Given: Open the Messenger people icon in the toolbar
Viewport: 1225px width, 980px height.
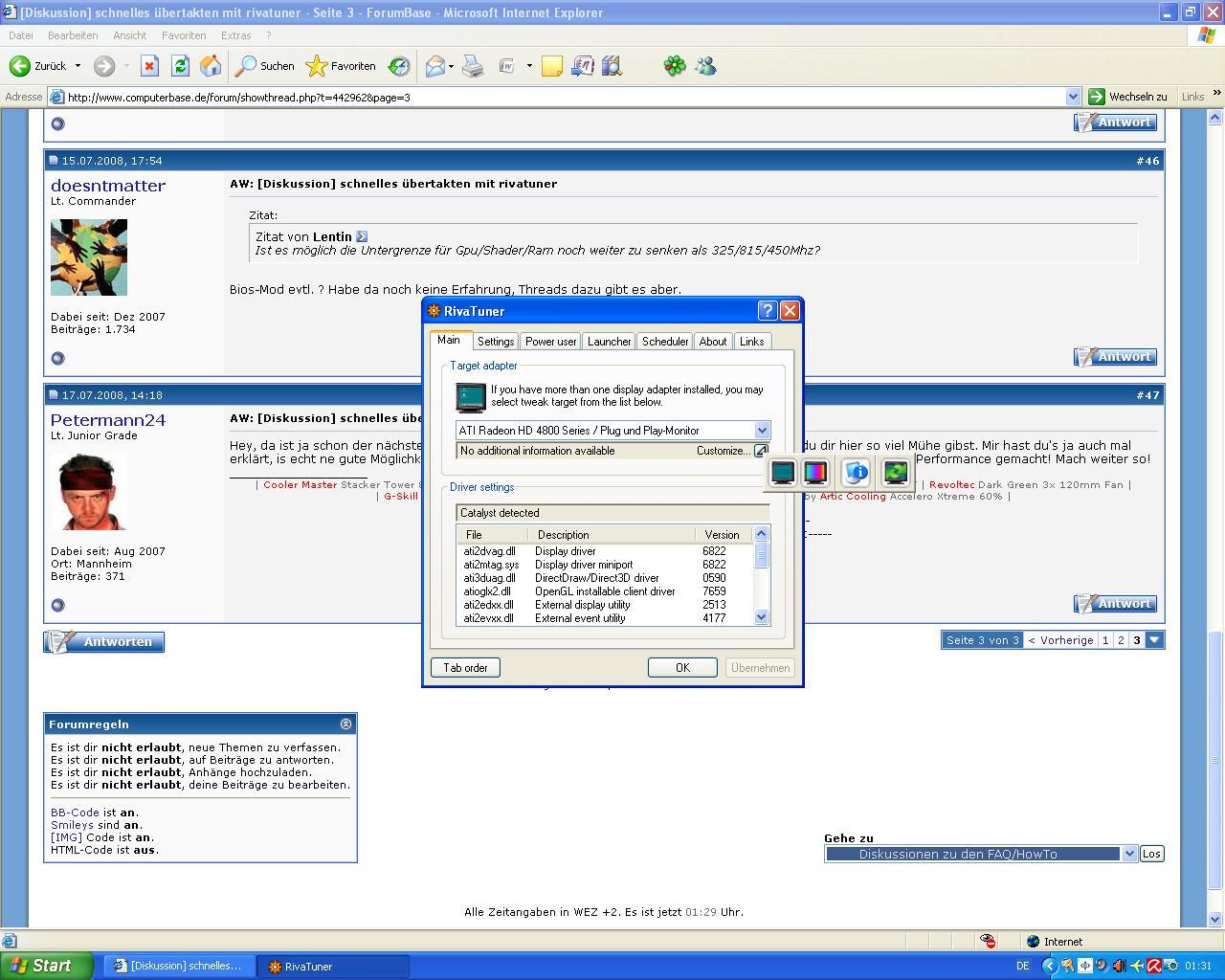Looking at the screenshot, I should click(x=706, y=66).
